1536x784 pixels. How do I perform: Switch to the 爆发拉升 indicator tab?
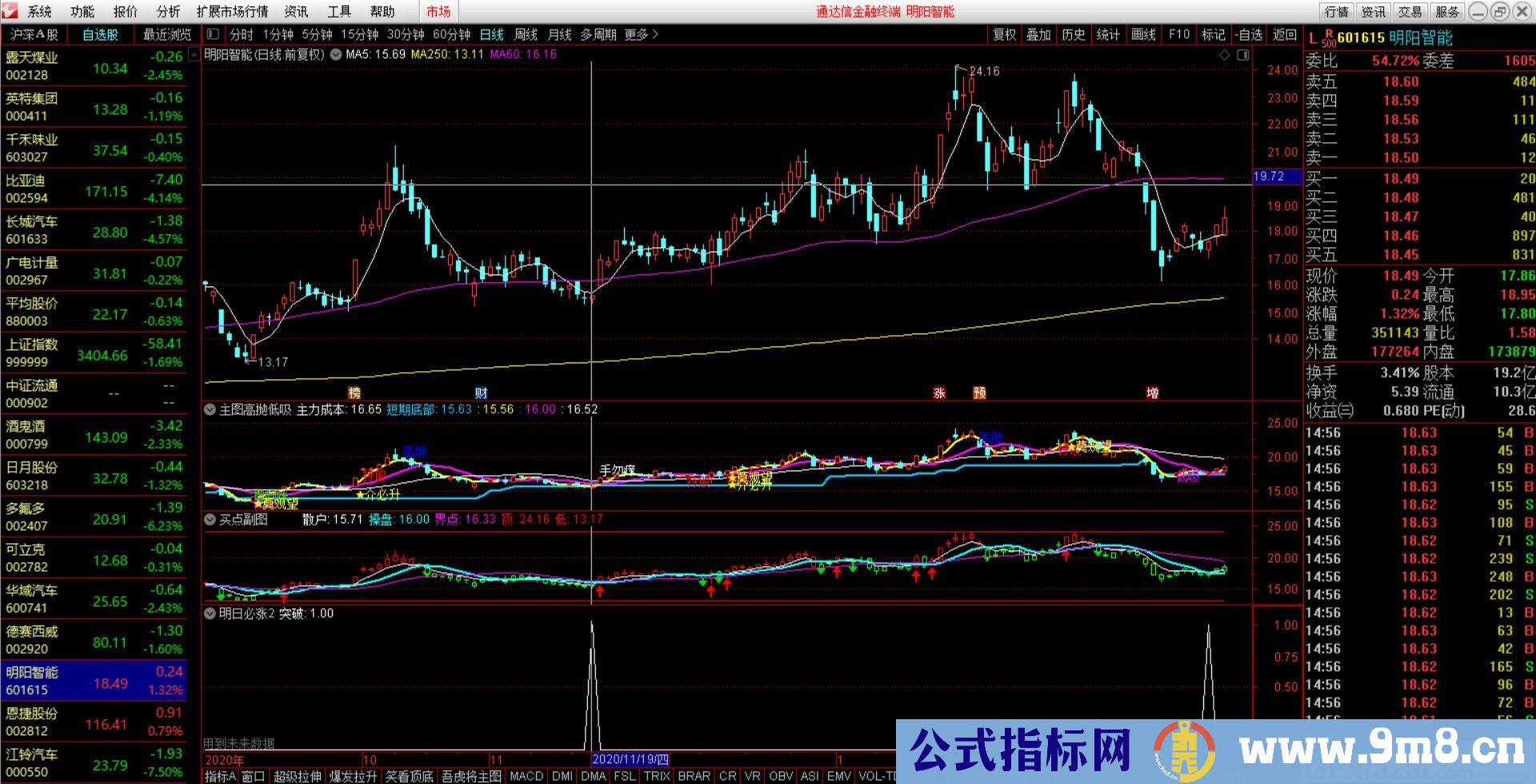point(353,776)
